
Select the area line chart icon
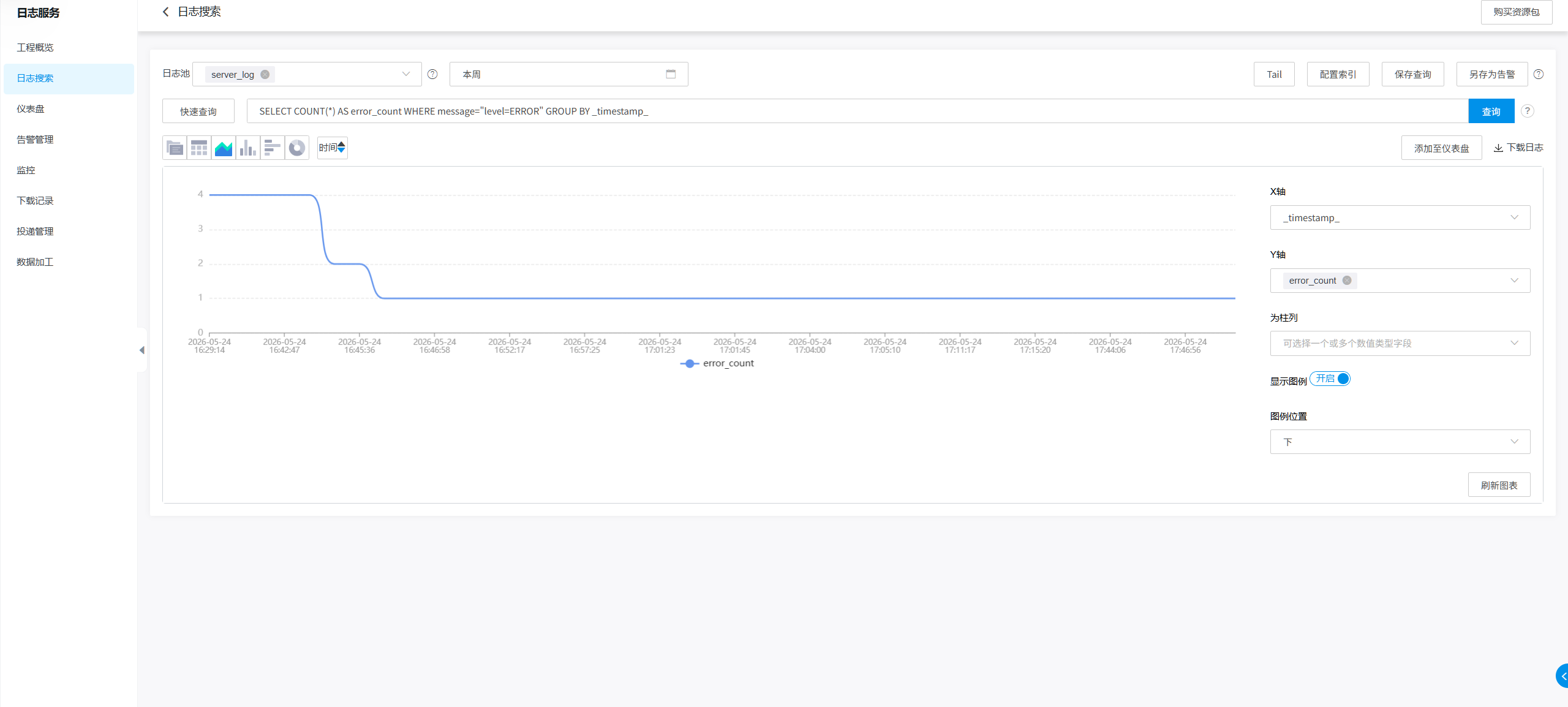click(x=224, y=148)
